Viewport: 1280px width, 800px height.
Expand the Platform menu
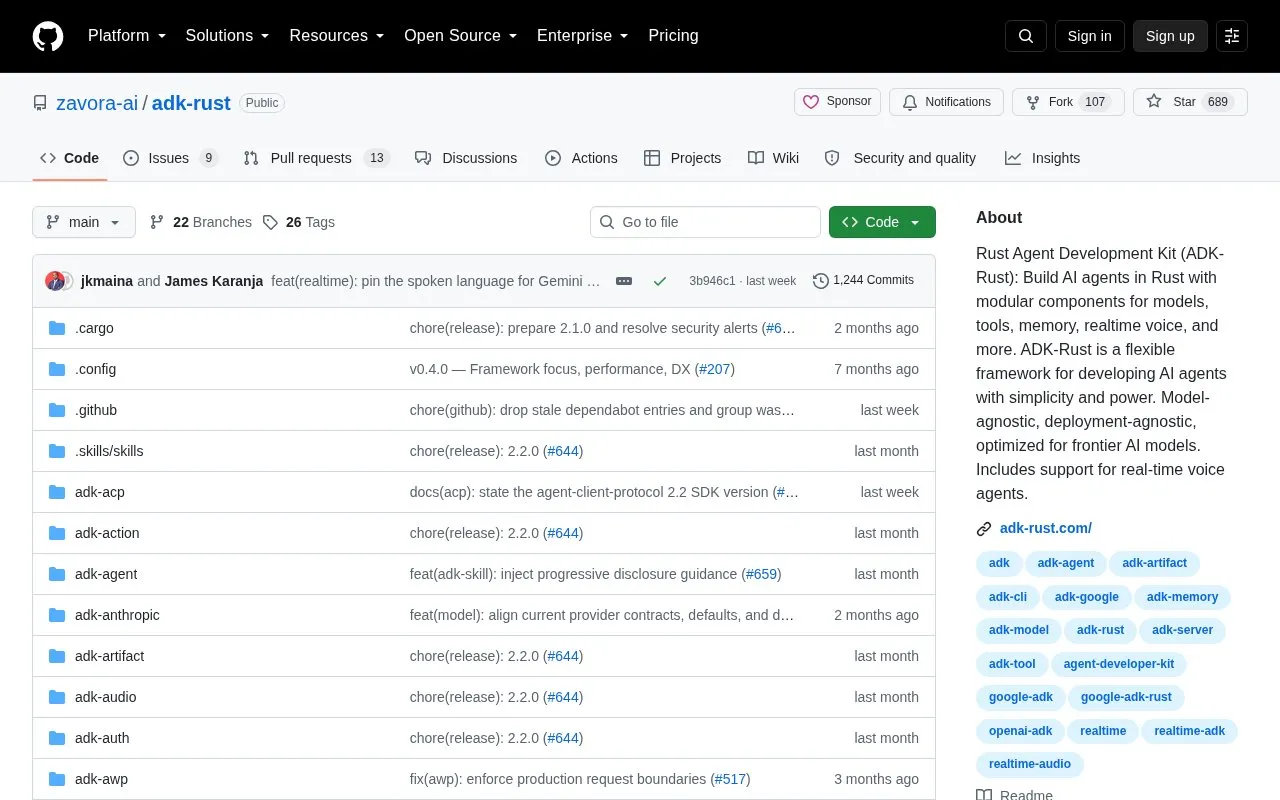coord(127,36)
